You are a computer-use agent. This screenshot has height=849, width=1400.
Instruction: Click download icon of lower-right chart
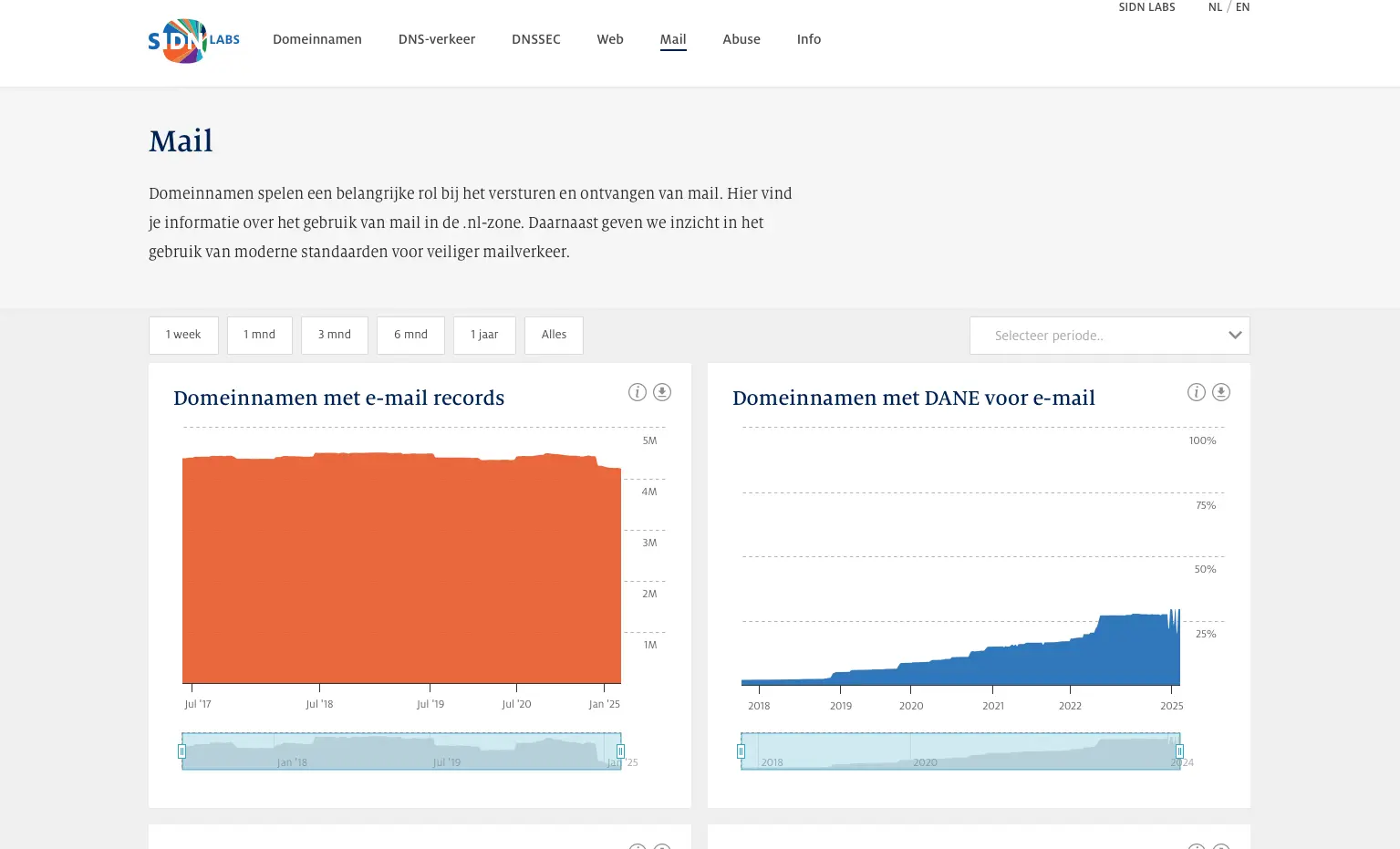(x=1221, y=846)
